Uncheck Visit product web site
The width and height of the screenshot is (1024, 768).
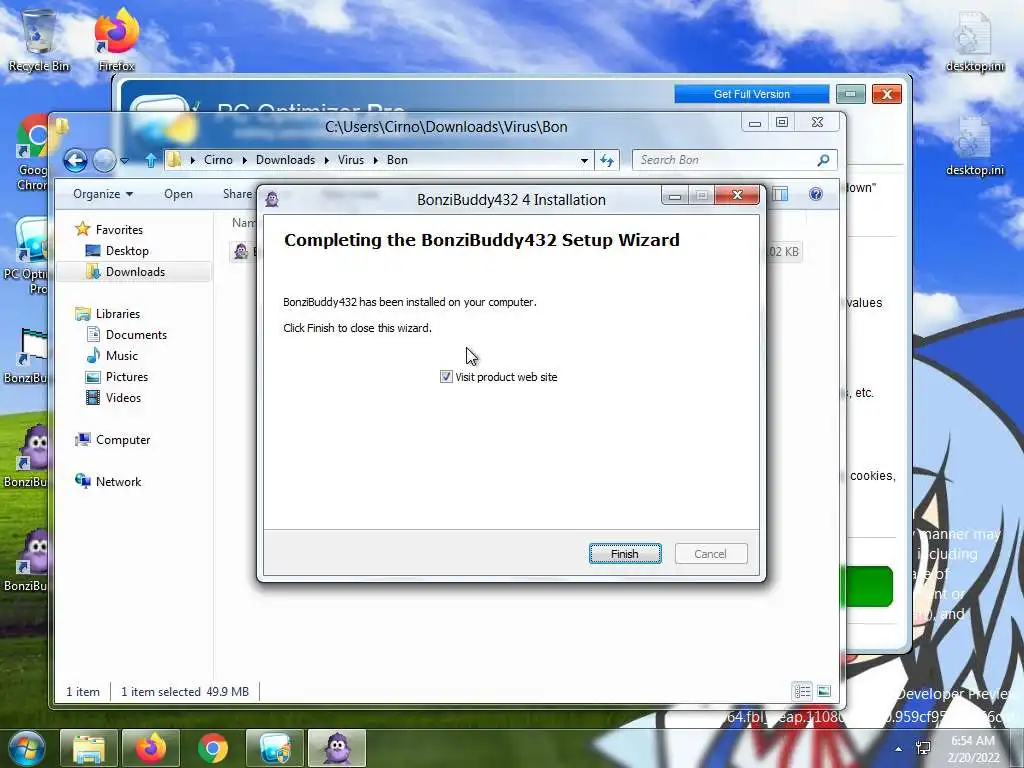point(446,377)
